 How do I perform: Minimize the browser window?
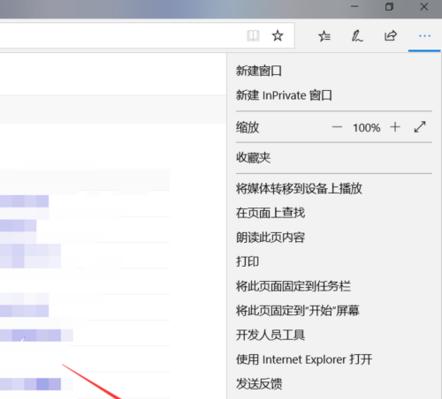pos(355,6)
